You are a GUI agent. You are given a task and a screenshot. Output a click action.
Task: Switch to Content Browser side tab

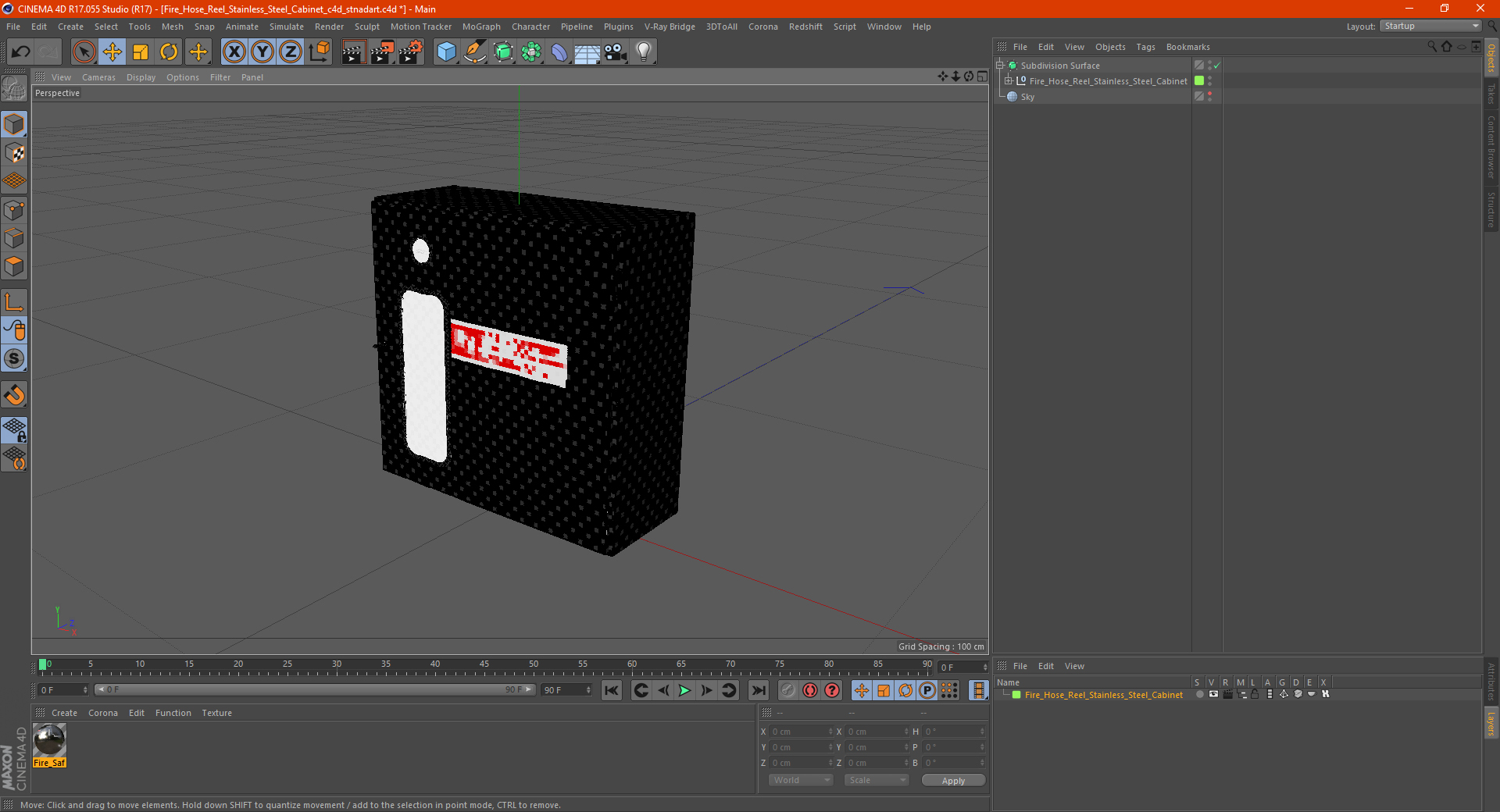(x=1491, y=146)
